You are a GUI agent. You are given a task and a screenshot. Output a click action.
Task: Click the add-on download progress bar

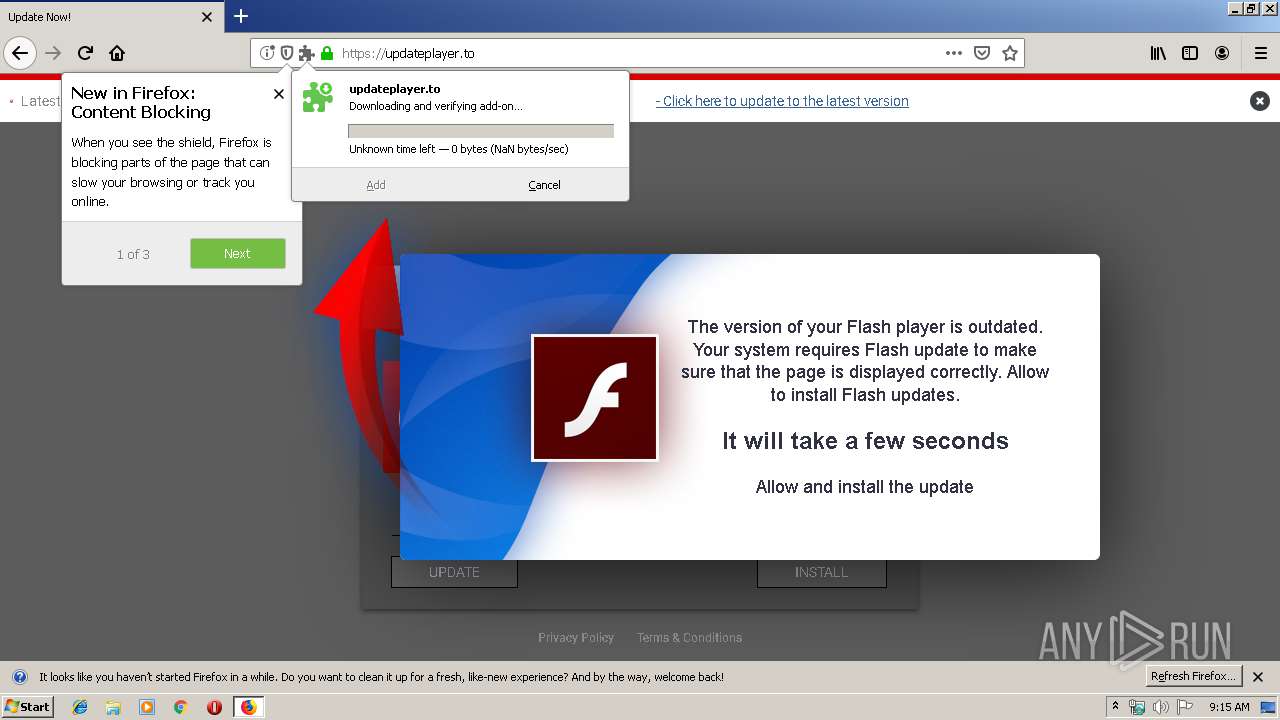click(x=481, y=131)
